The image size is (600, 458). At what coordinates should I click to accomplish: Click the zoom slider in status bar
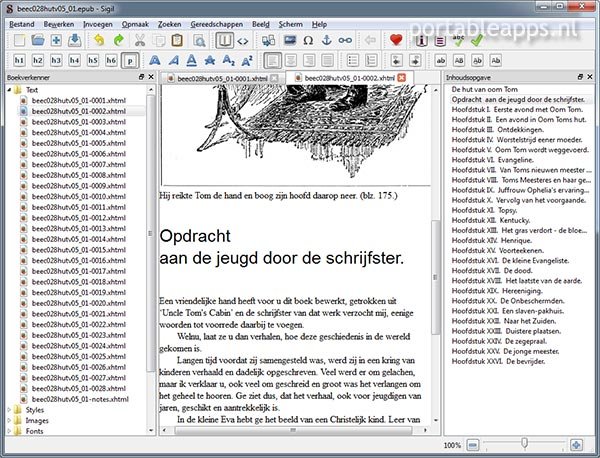point(520,444)
